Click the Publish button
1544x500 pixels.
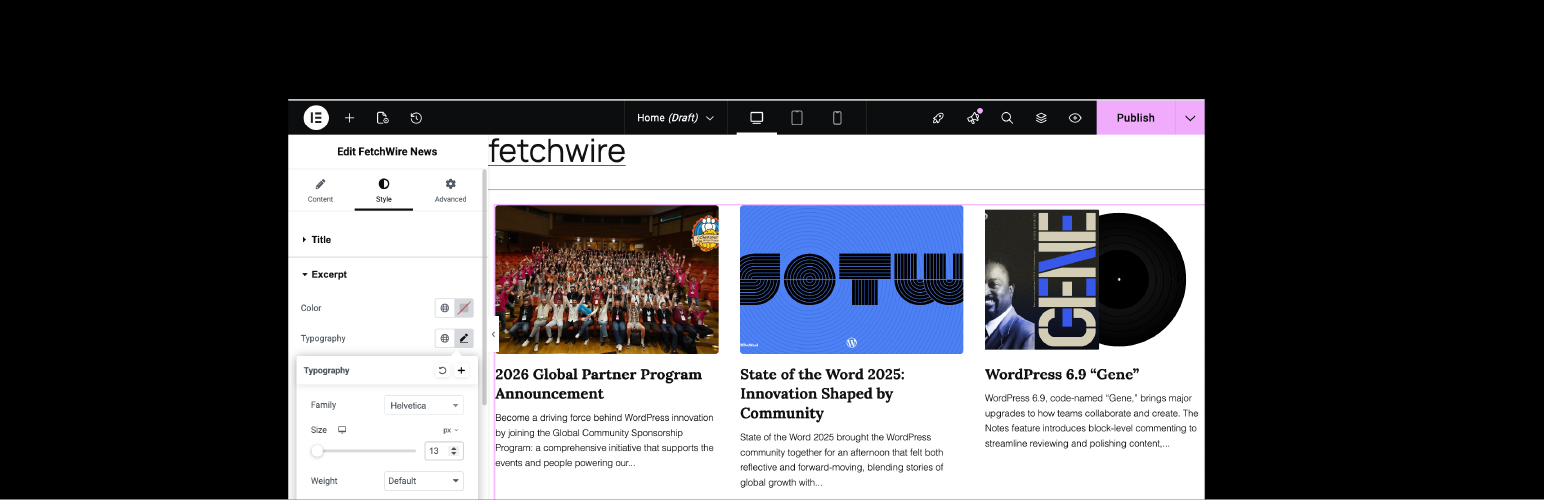(1135, 118)
